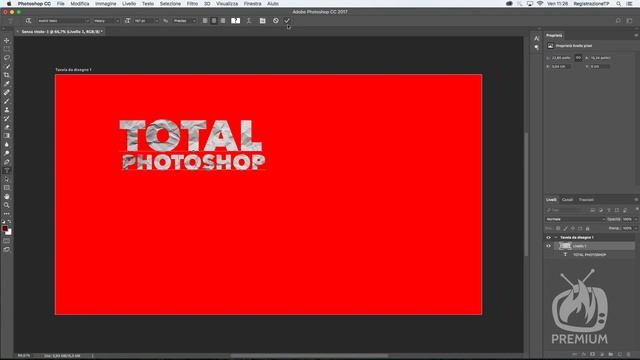Commit text edits with the checkmark

[x=287, y=20]
